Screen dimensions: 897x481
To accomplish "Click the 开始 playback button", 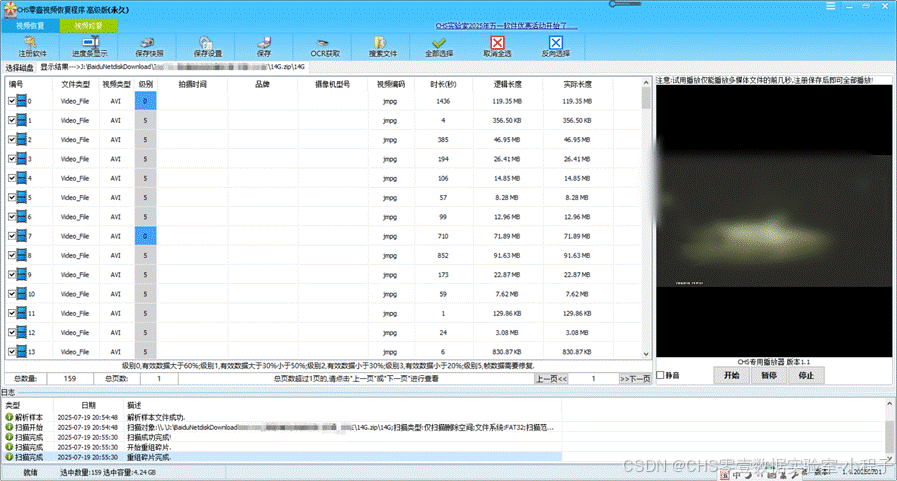I will (732, 375).
